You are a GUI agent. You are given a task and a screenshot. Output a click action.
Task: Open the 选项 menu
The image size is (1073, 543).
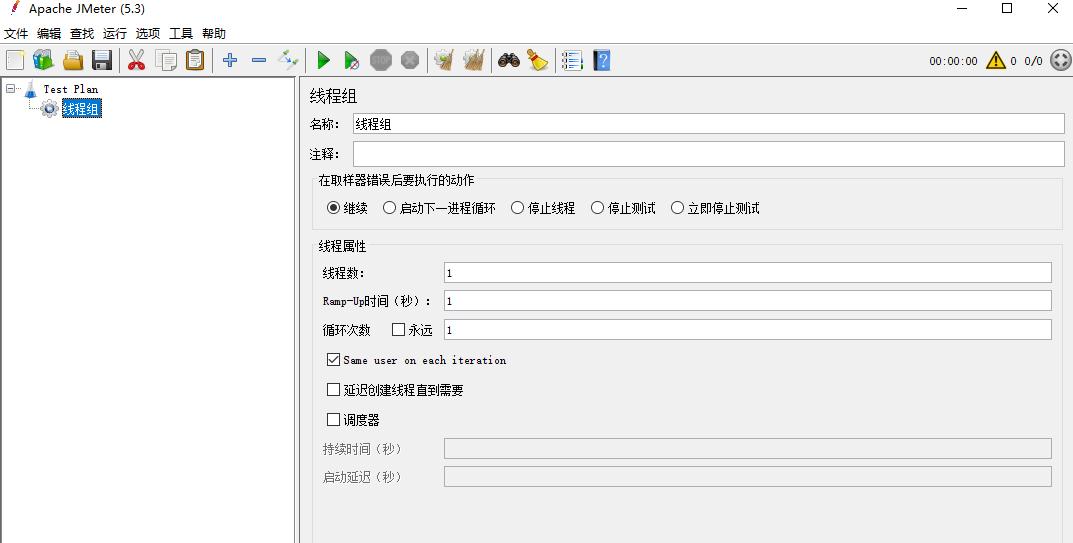pyautogui.click(x=148, y=33)
